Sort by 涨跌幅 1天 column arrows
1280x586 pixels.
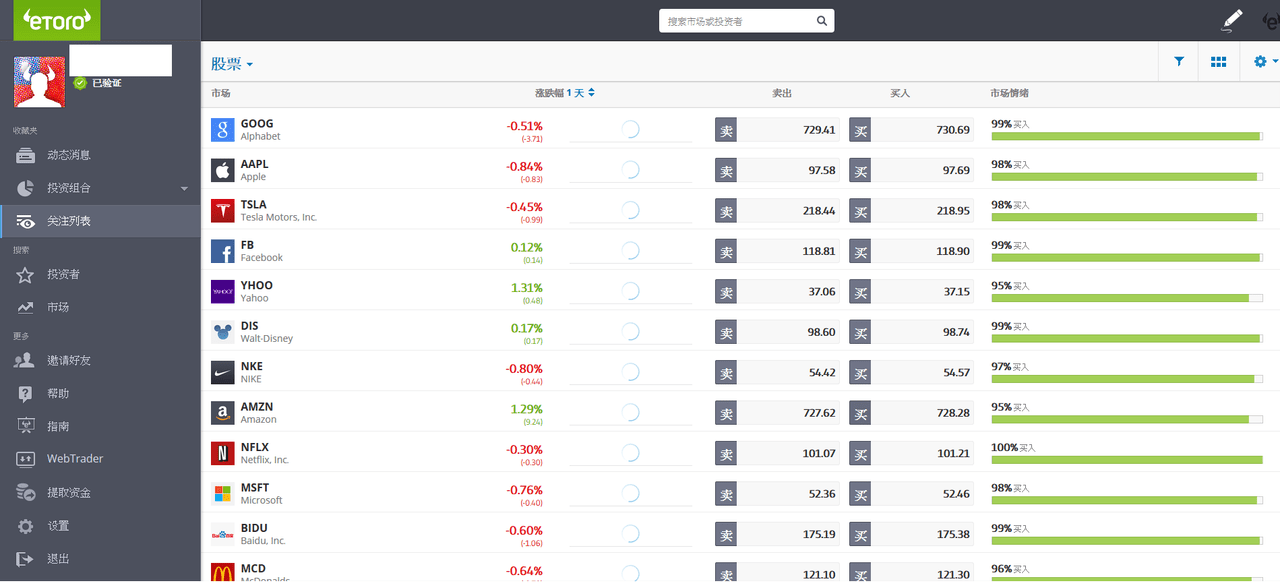tap(591, 93)
